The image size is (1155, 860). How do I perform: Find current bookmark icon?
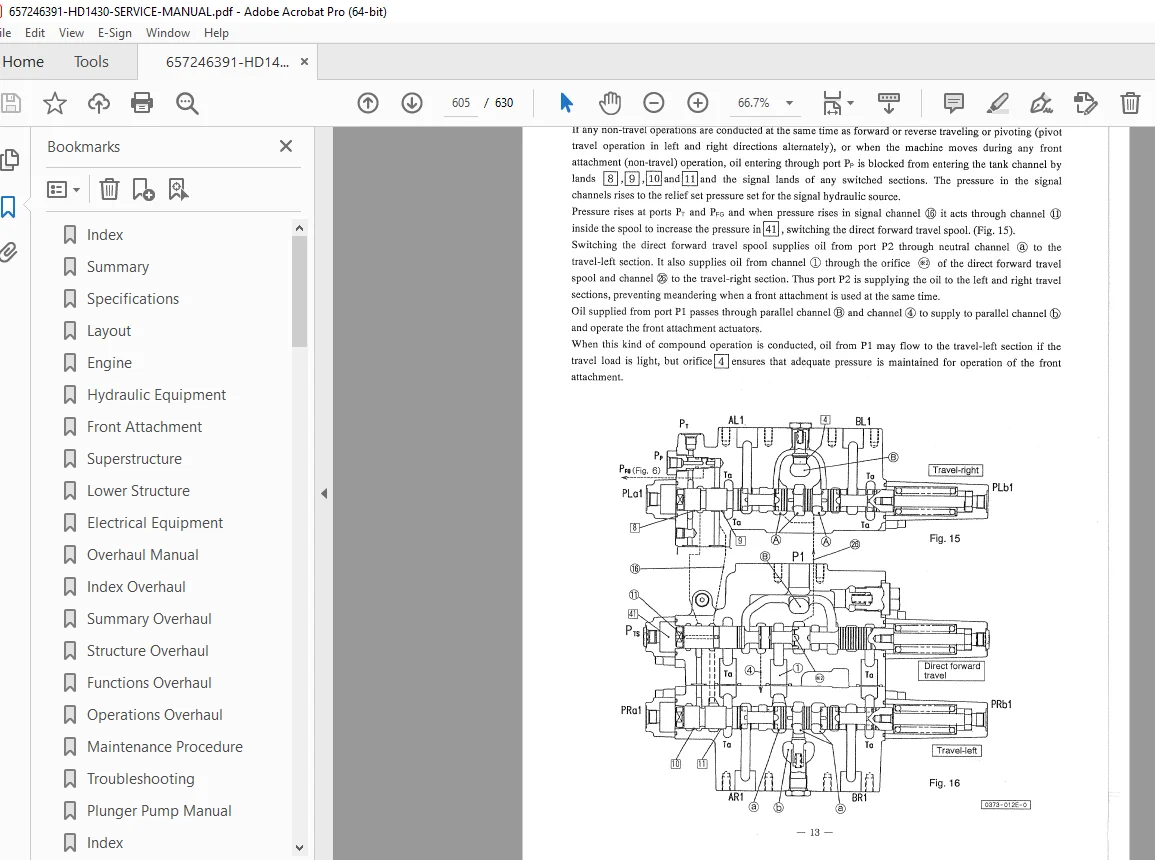(x=178, y=190)
